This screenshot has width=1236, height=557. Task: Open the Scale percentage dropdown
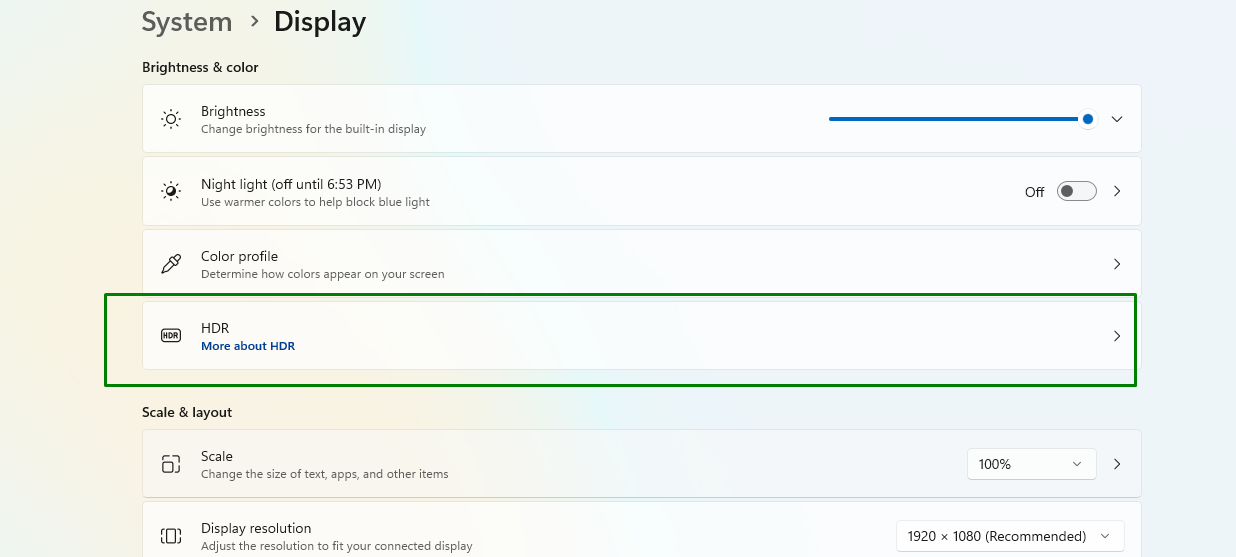(1031, 464)
